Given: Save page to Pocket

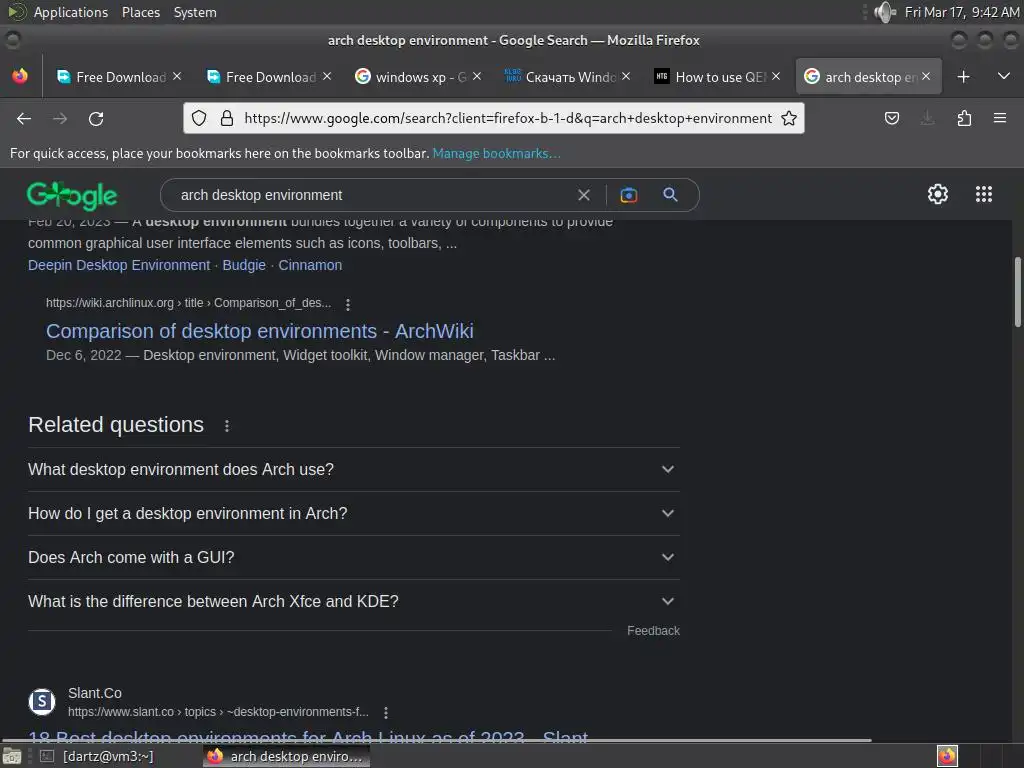Looking at the screenshot, I should (x=891, y=118).
